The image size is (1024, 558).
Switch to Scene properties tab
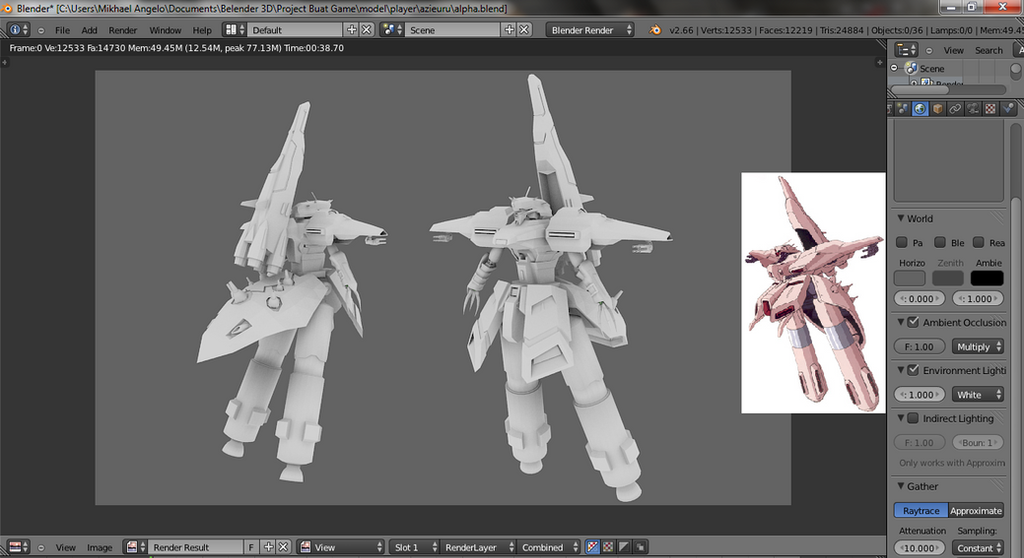[903, 108]
